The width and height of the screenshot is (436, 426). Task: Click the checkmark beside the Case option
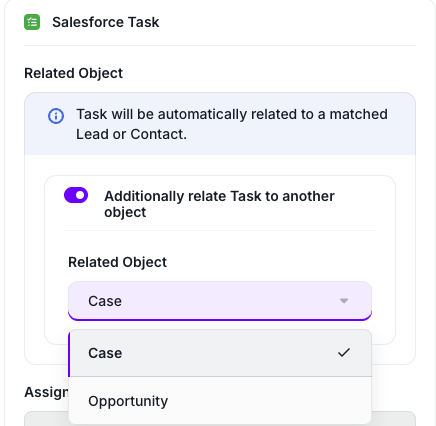pyautogui.click(x=344, y=353)
